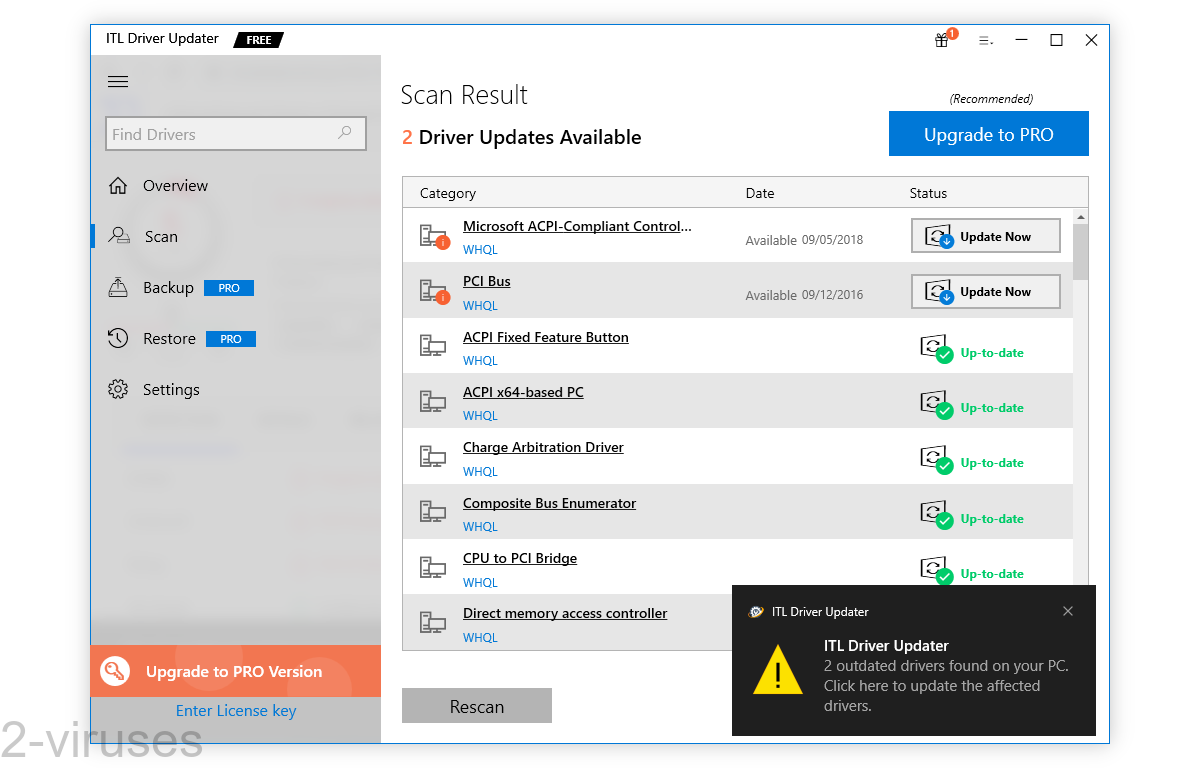
Task: Open the options menu icon in title bar
Action: tap(985, 40)
